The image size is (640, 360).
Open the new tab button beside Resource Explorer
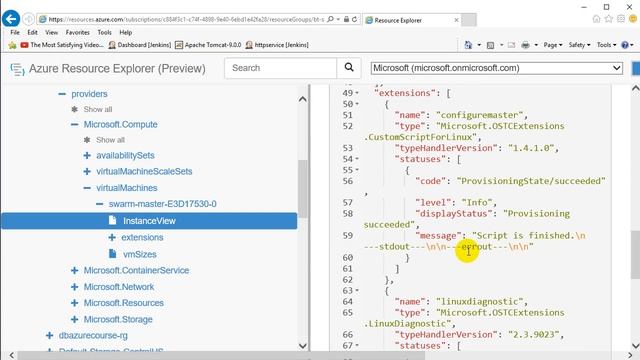pos(469,20)
